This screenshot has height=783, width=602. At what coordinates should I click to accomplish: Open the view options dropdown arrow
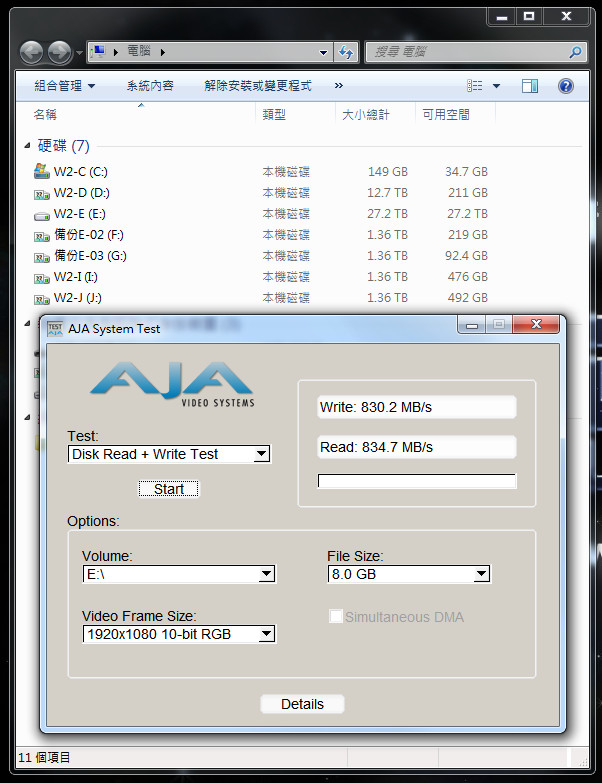pyautogui.click(x=496, y=86)
